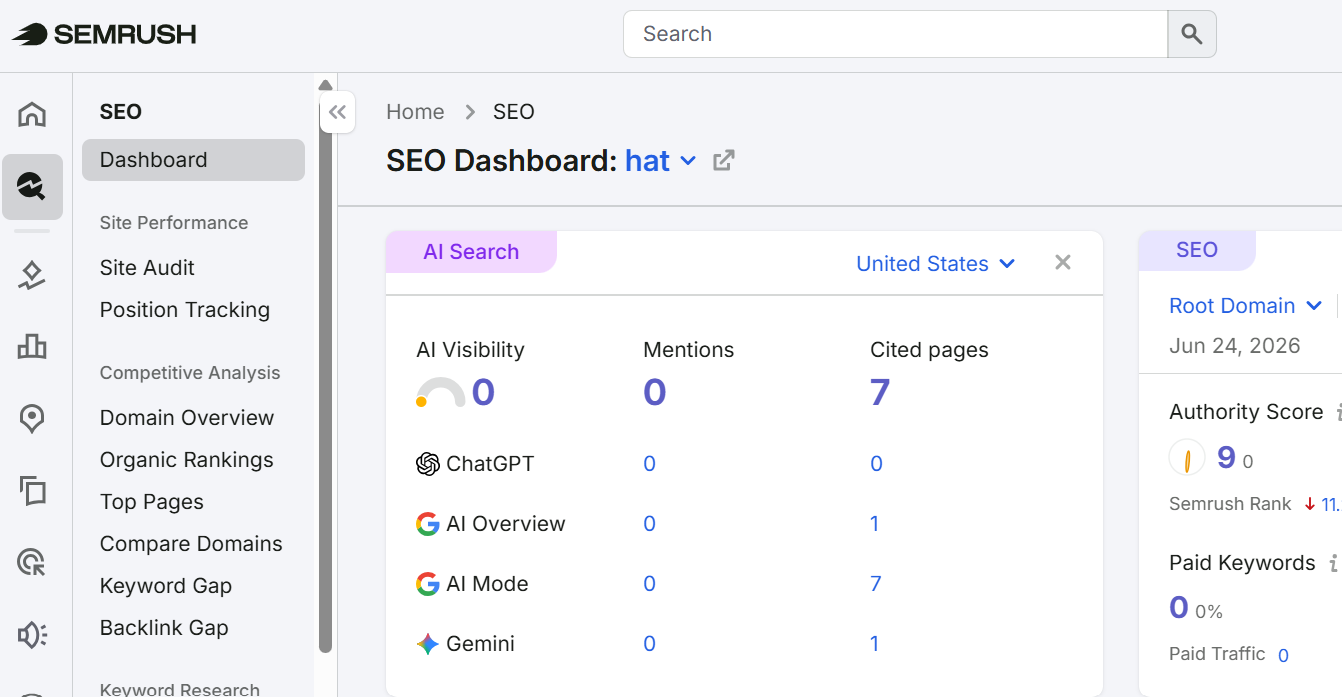Click the Paid Traffic value 0
Viewport: 1342px width, 697px height.
[1283, 656]
